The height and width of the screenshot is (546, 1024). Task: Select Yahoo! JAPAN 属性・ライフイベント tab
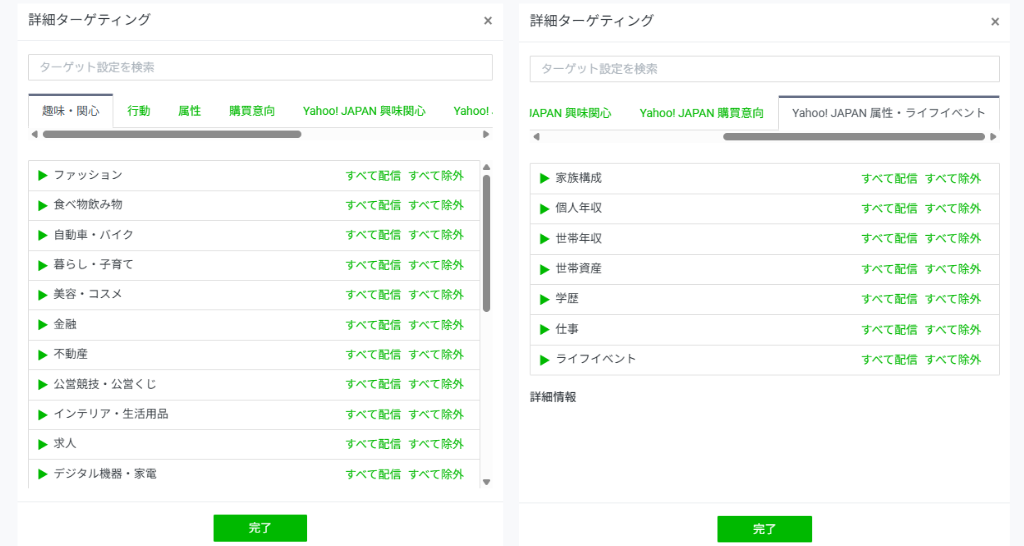click(x=888, y=113)
